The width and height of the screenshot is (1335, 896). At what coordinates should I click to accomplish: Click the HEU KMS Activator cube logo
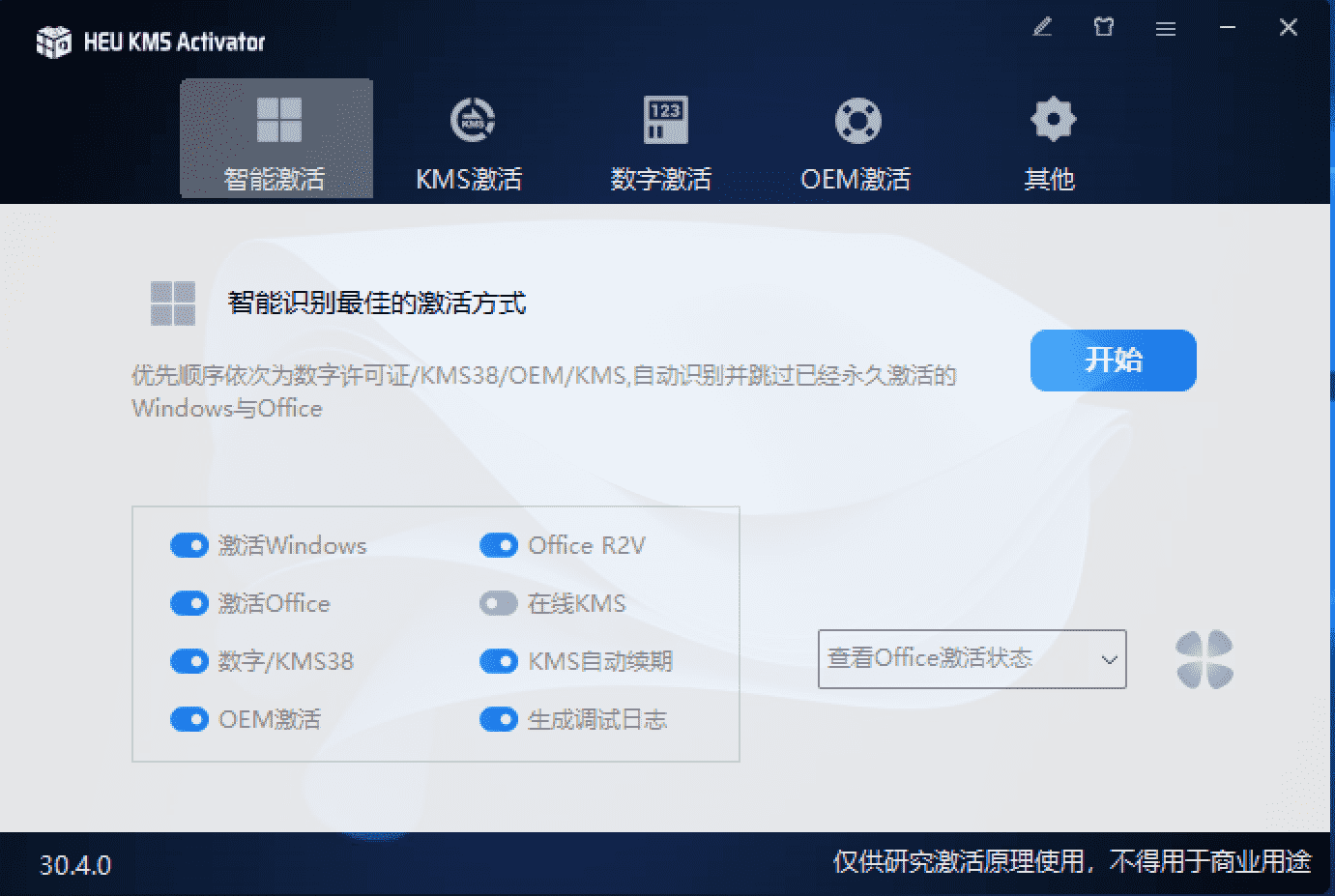[x=54, y=42]
